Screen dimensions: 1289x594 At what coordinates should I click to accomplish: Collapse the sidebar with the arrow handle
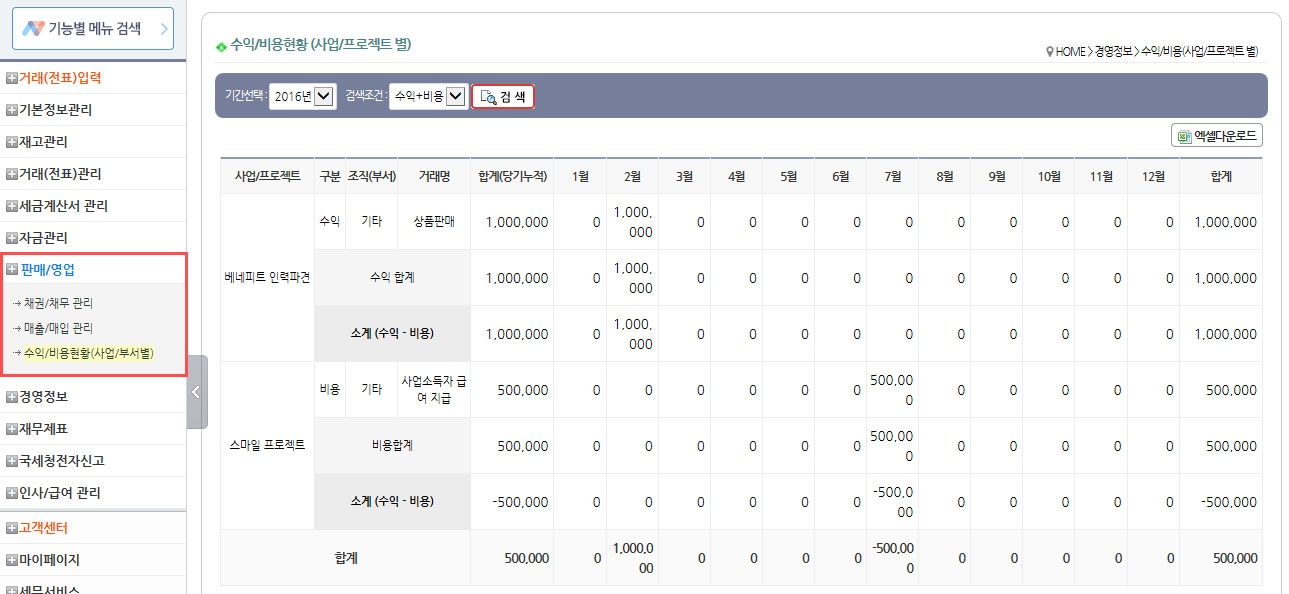(197, 392)
